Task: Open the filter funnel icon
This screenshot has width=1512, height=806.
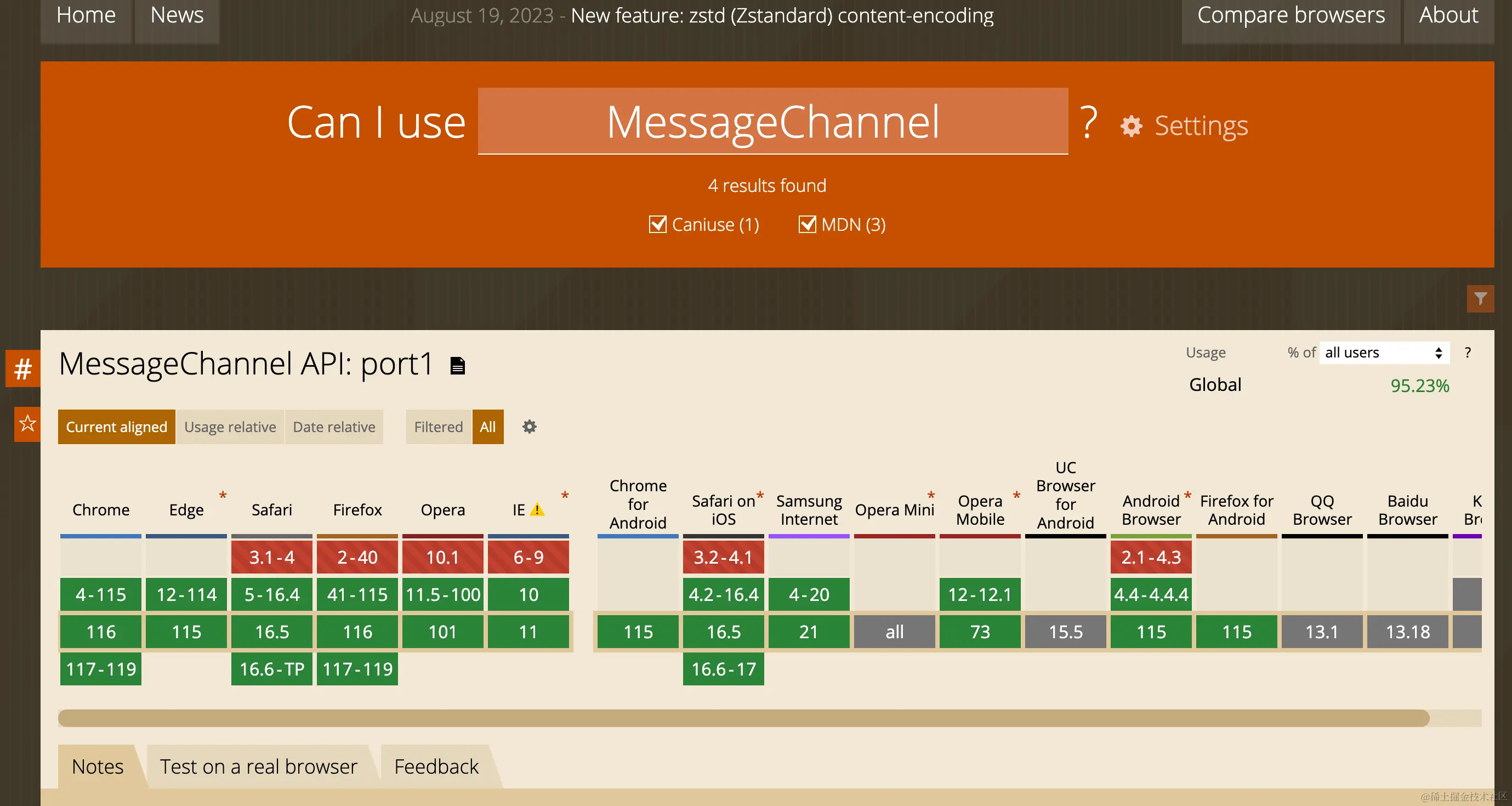Action: [x=1480, y=299]
